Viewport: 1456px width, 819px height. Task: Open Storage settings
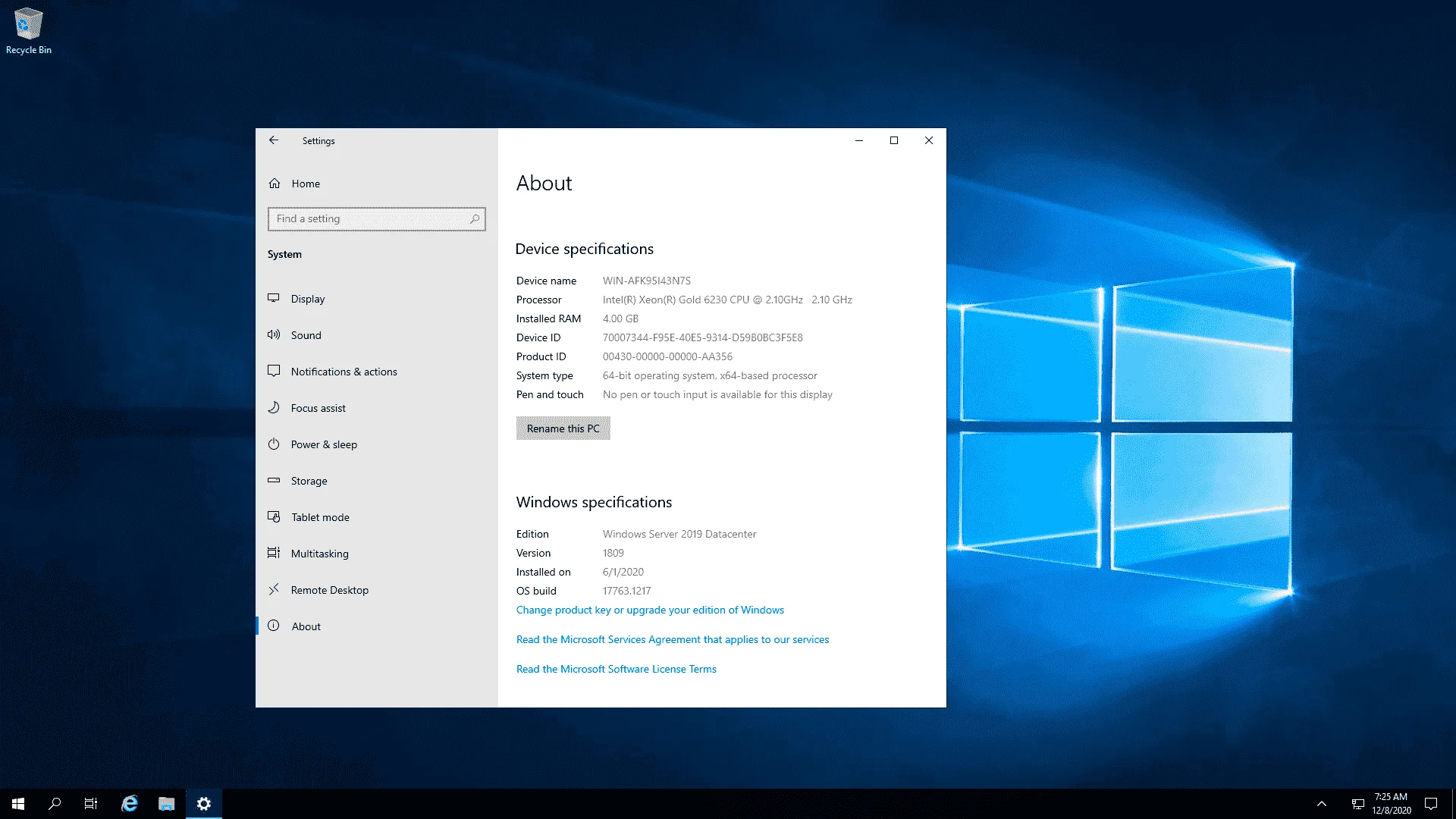pos(377,481)
